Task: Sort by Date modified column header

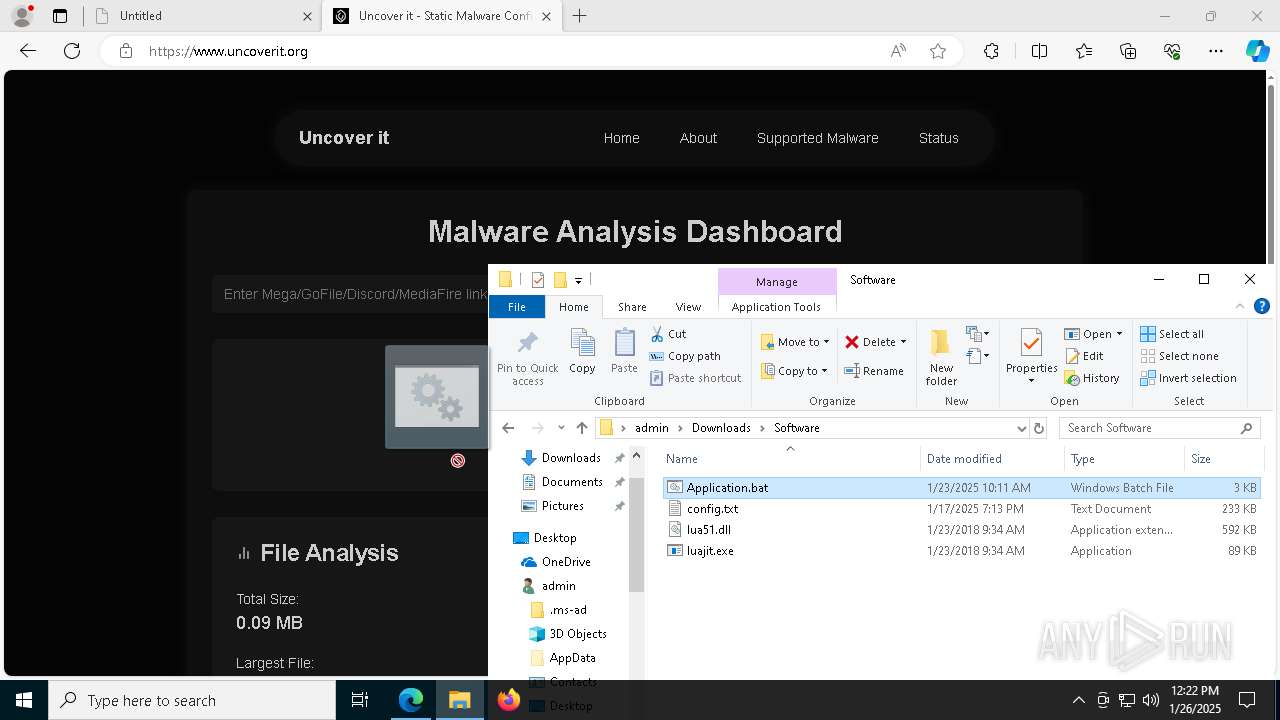Action: pyautogui.click(x=992, y=459)
